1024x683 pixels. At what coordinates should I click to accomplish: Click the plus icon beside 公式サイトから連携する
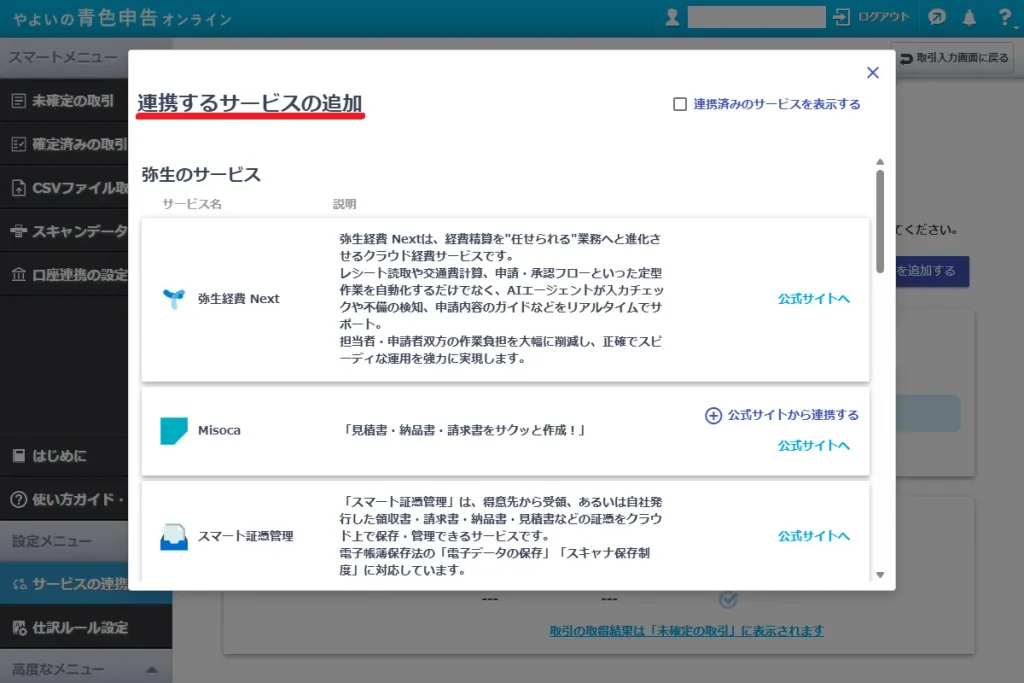point(713,415)
